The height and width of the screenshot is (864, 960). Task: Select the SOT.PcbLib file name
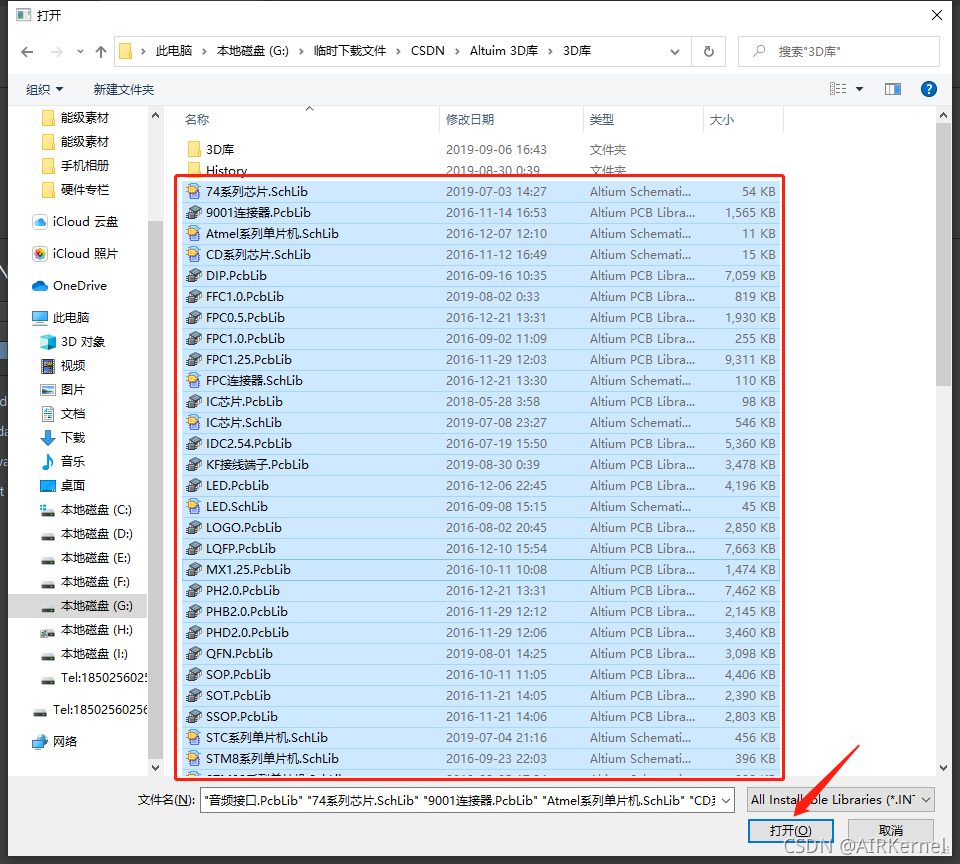[238, 696]
